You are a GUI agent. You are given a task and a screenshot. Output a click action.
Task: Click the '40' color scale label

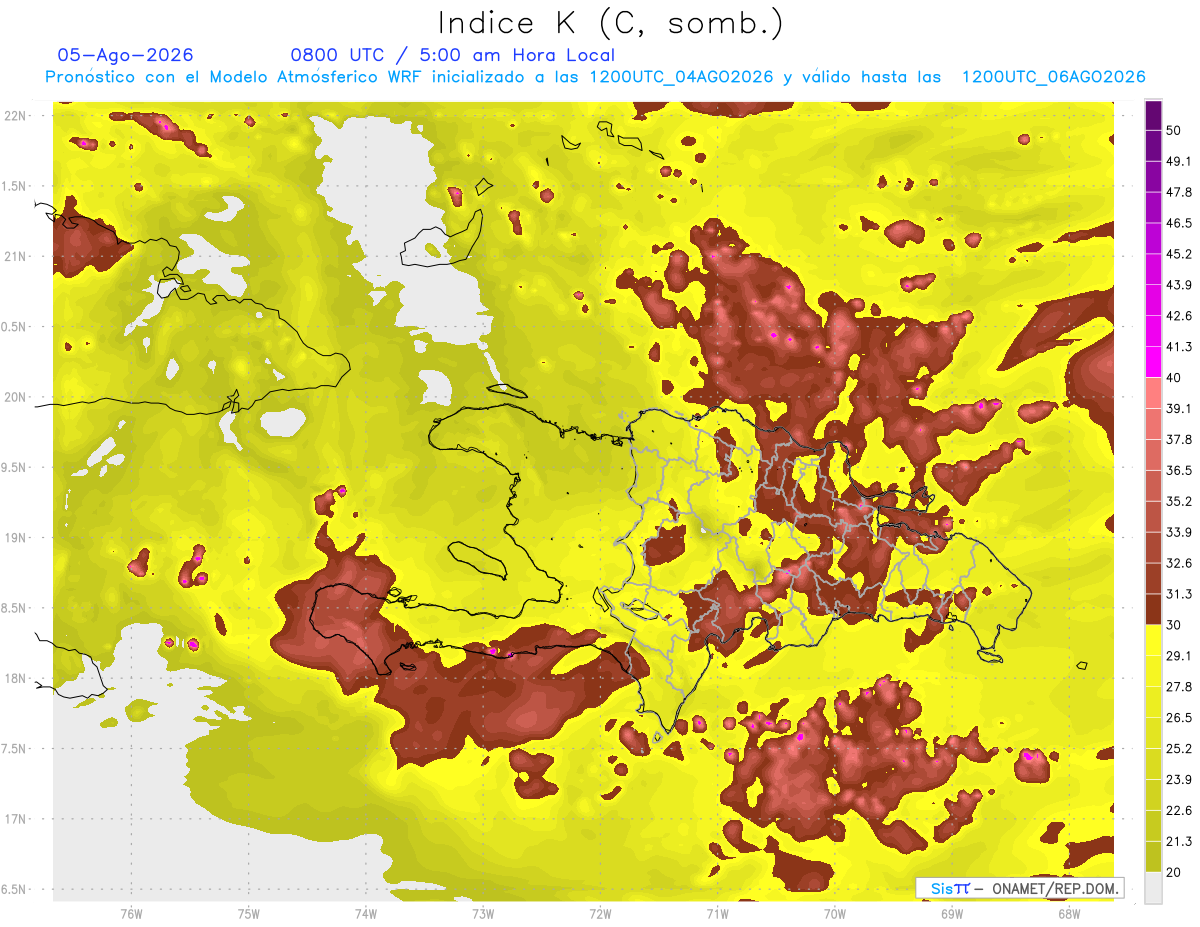(1174, 377)
